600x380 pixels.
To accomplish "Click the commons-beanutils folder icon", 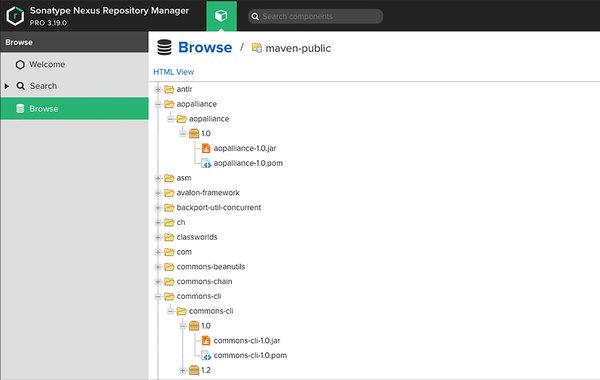I will 169,267.
